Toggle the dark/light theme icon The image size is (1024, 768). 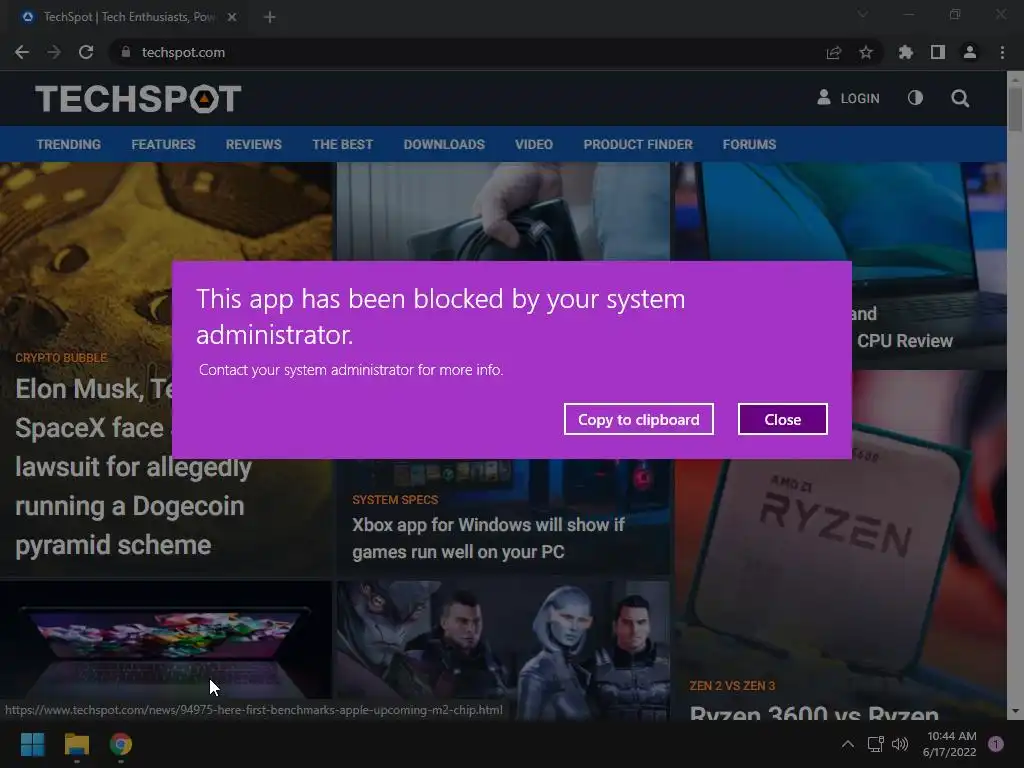[915, 98]
